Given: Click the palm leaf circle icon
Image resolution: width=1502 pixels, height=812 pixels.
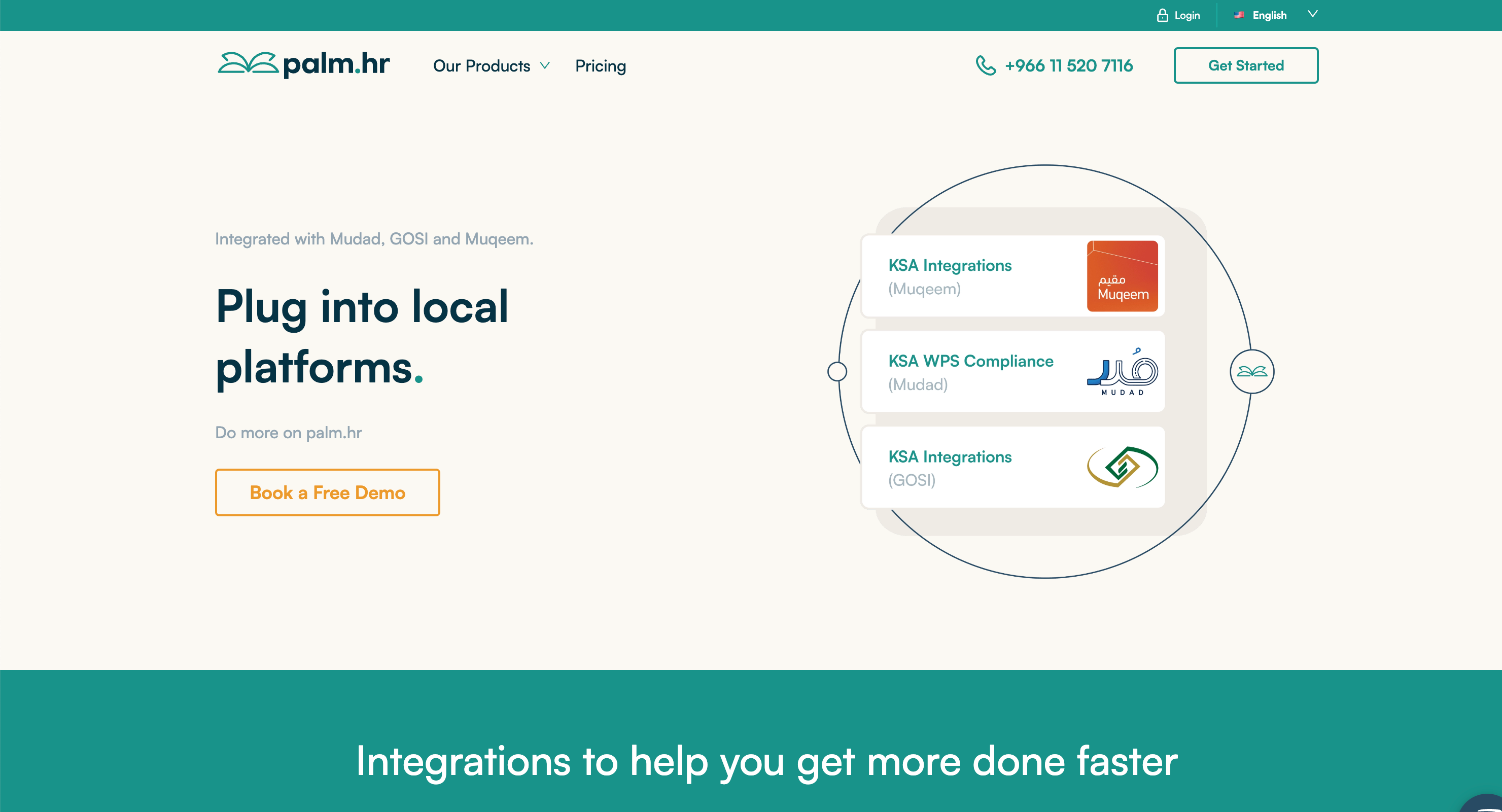Looking at the screenshot, I should click(1252, 371).
